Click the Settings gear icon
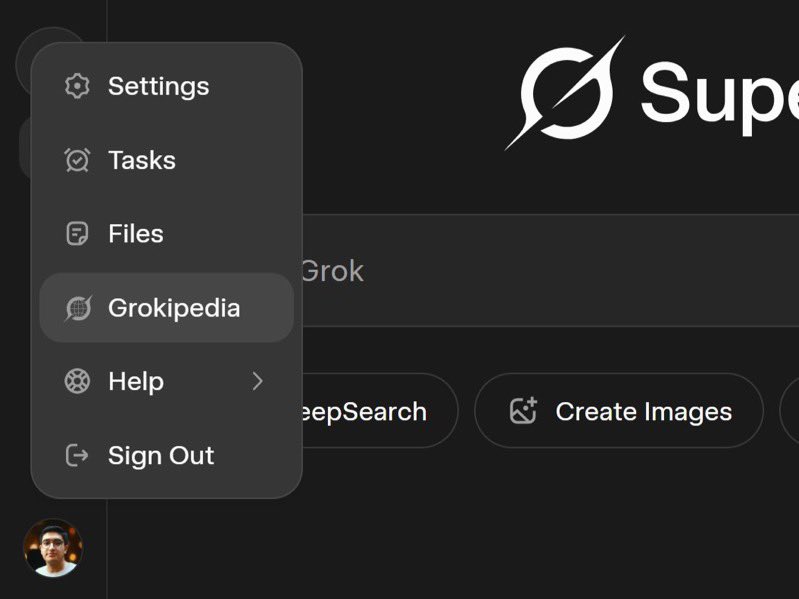The width and height of the screenshot is (799, 599). [77, 86]
